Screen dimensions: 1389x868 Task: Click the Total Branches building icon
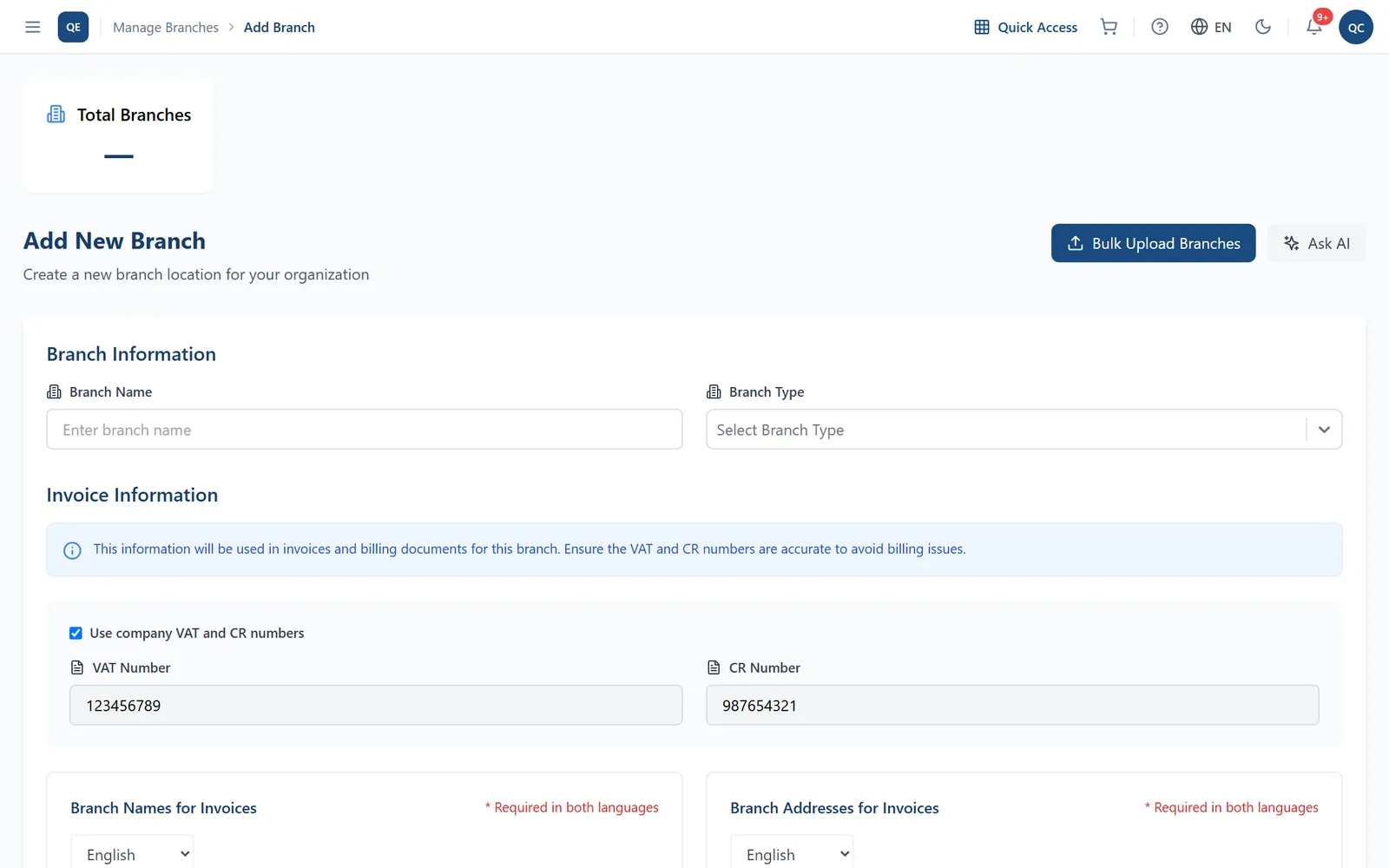click(56, 115)
